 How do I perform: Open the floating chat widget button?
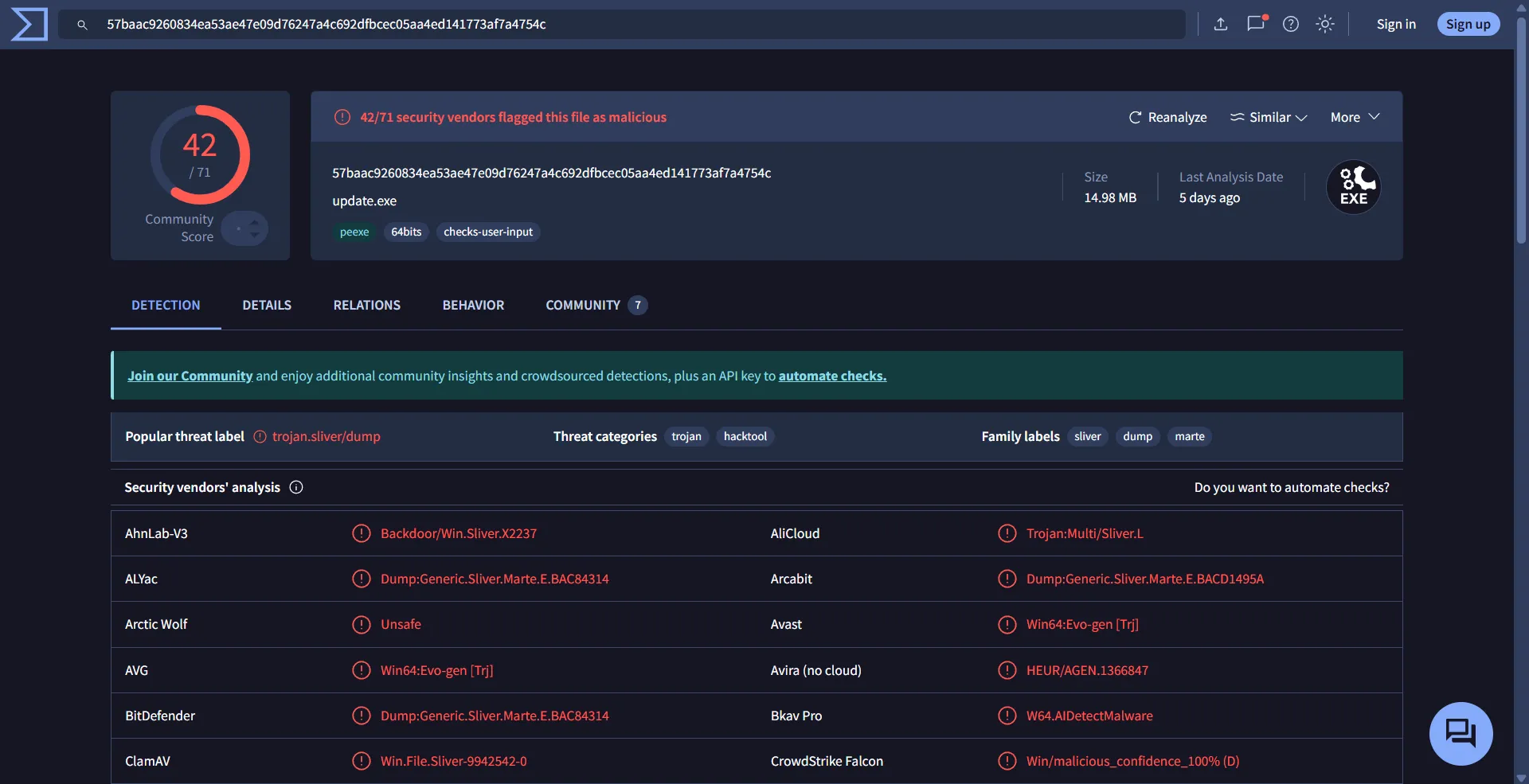(1461, 733)
